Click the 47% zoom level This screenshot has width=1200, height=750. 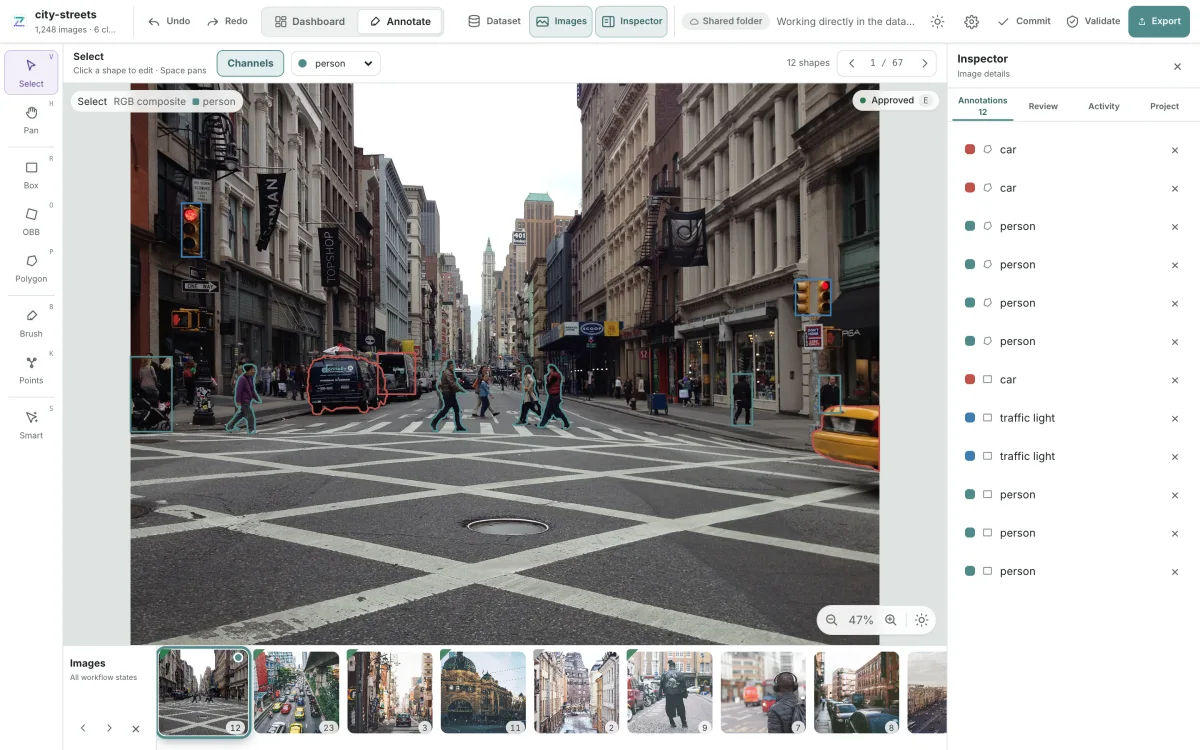861,620
